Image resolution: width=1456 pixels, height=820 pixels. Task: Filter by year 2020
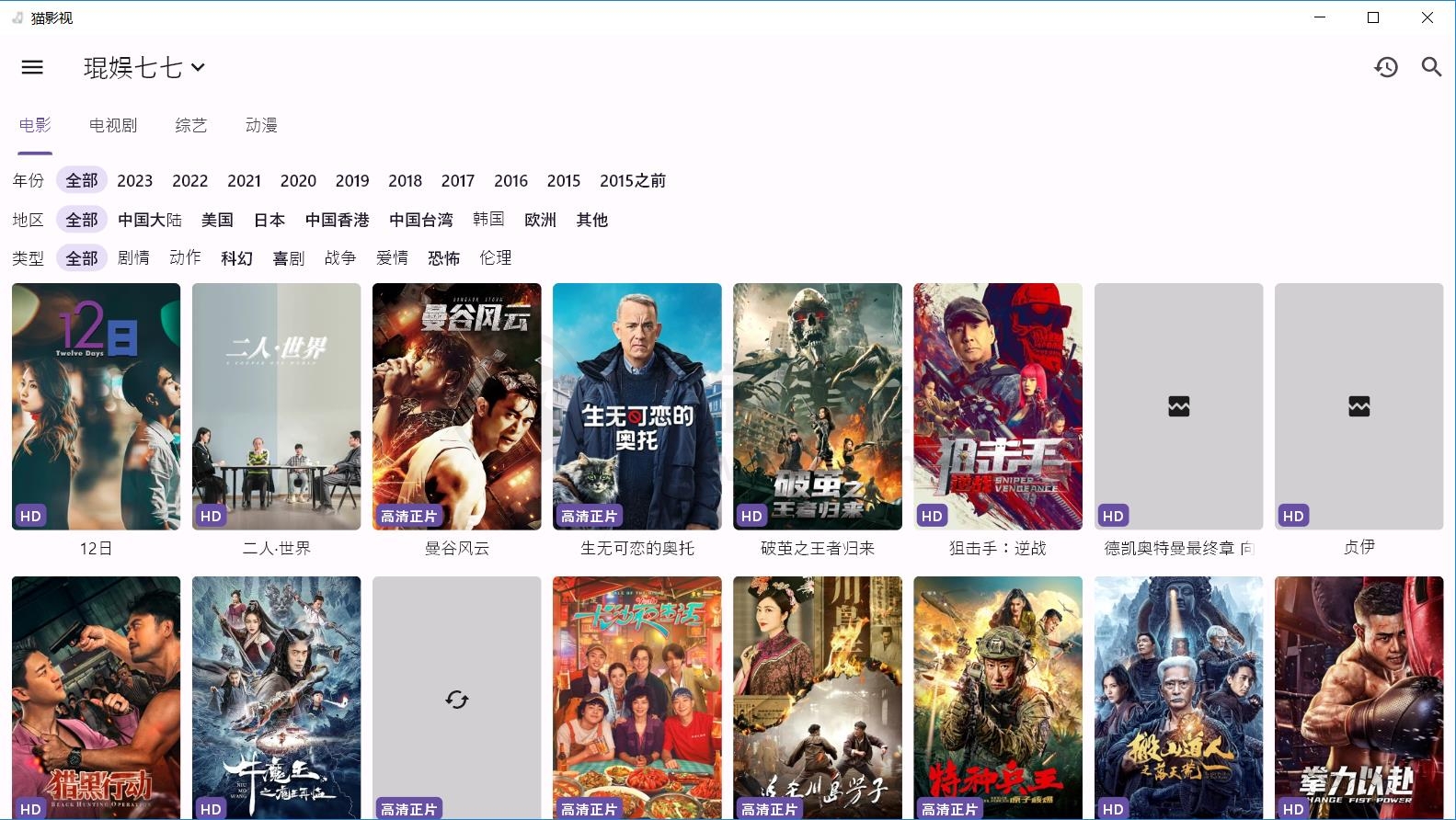point(298,181)
